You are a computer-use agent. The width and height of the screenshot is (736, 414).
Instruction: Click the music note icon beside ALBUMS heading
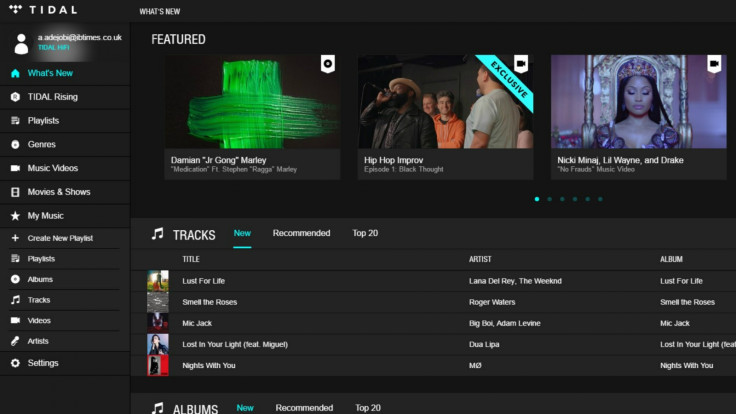pos(158,408)
